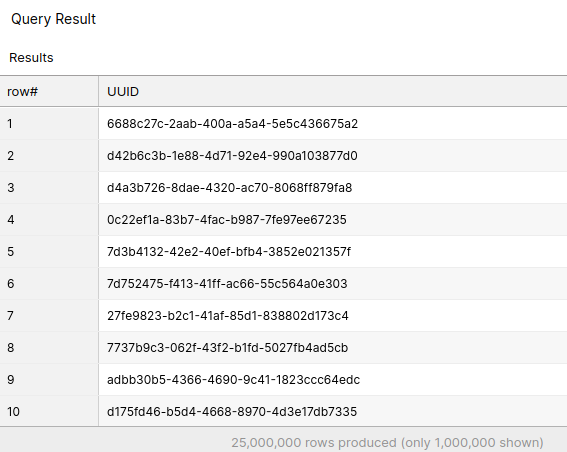Select UUID starting with 27fe9823

pyautogui.click(x=228, y=316)
